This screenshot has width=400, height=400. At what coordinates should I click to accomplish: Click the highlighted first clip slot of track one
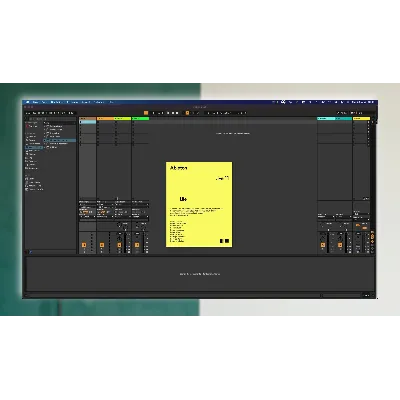(88, 122)
